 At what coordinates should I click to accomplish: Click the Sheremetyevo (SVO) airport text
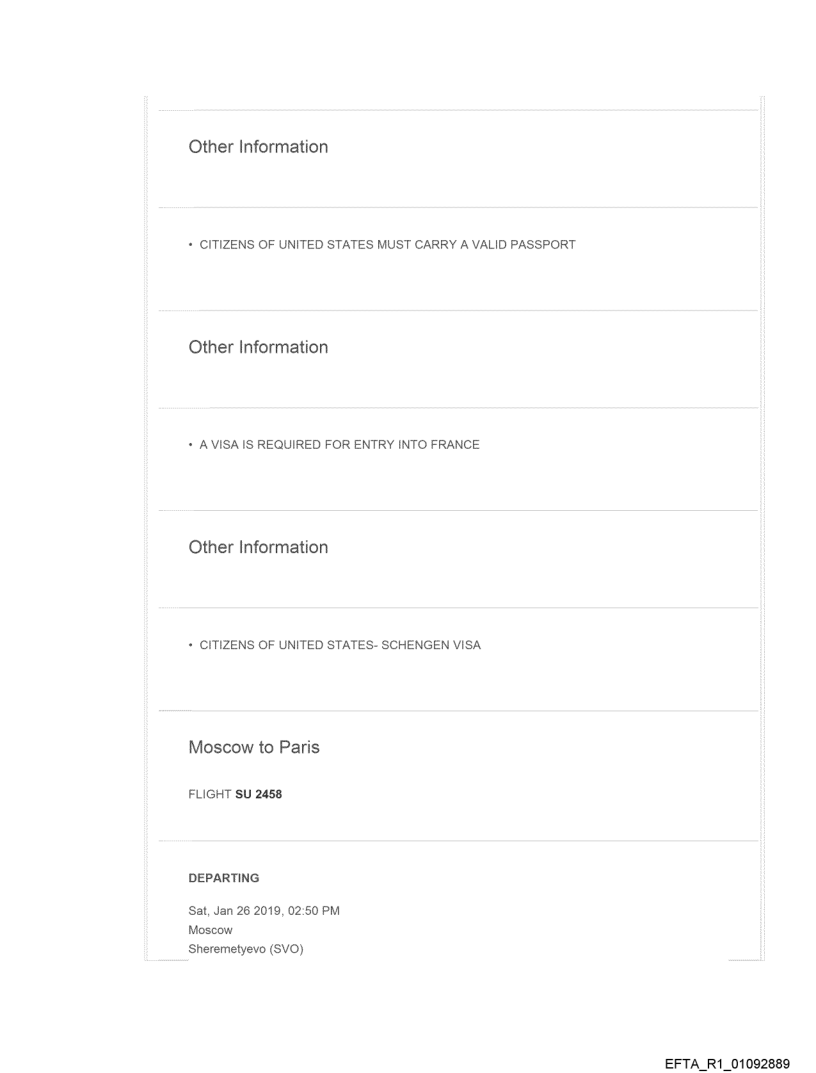point(246,949)
